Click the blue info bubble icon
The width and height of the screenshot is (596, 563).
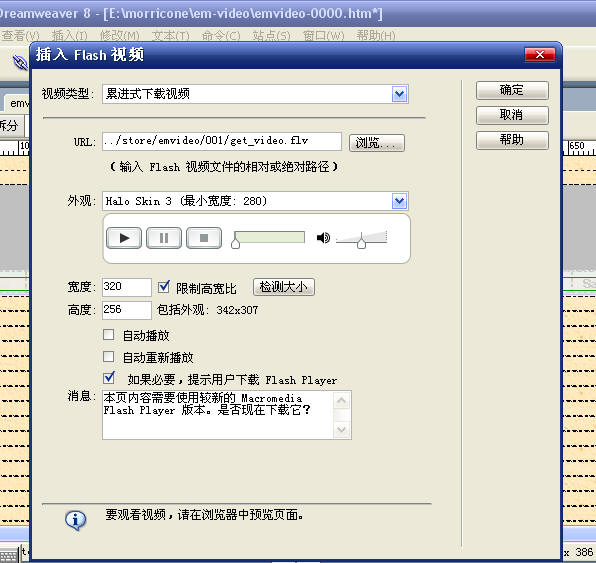tap(75, 520)
